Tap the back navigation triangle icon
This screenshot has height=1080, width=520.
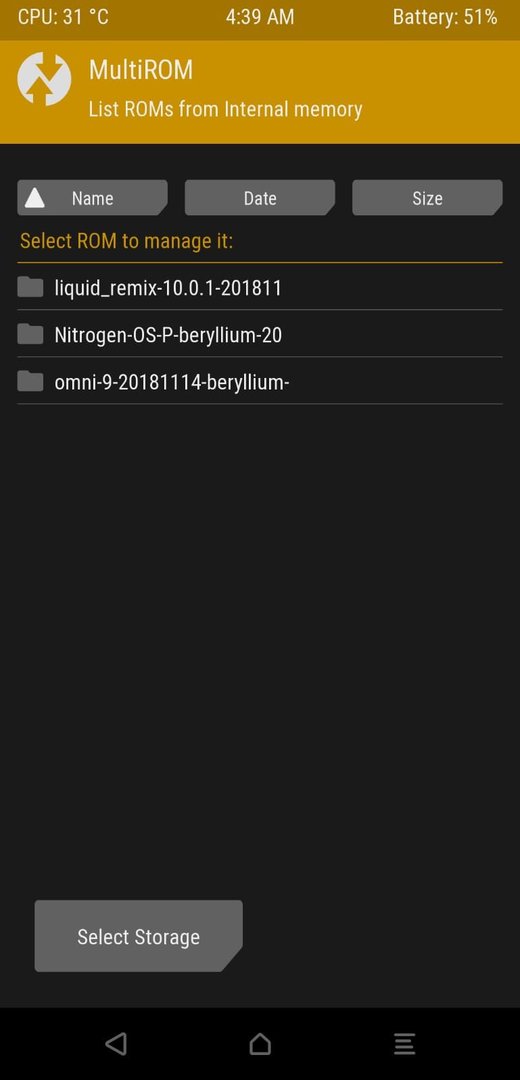click(116, 1043)
